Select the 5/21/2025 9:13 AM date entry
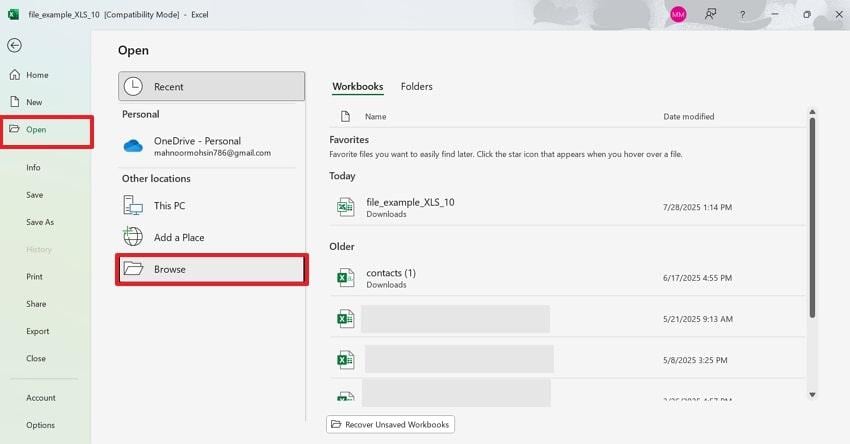 698,319
